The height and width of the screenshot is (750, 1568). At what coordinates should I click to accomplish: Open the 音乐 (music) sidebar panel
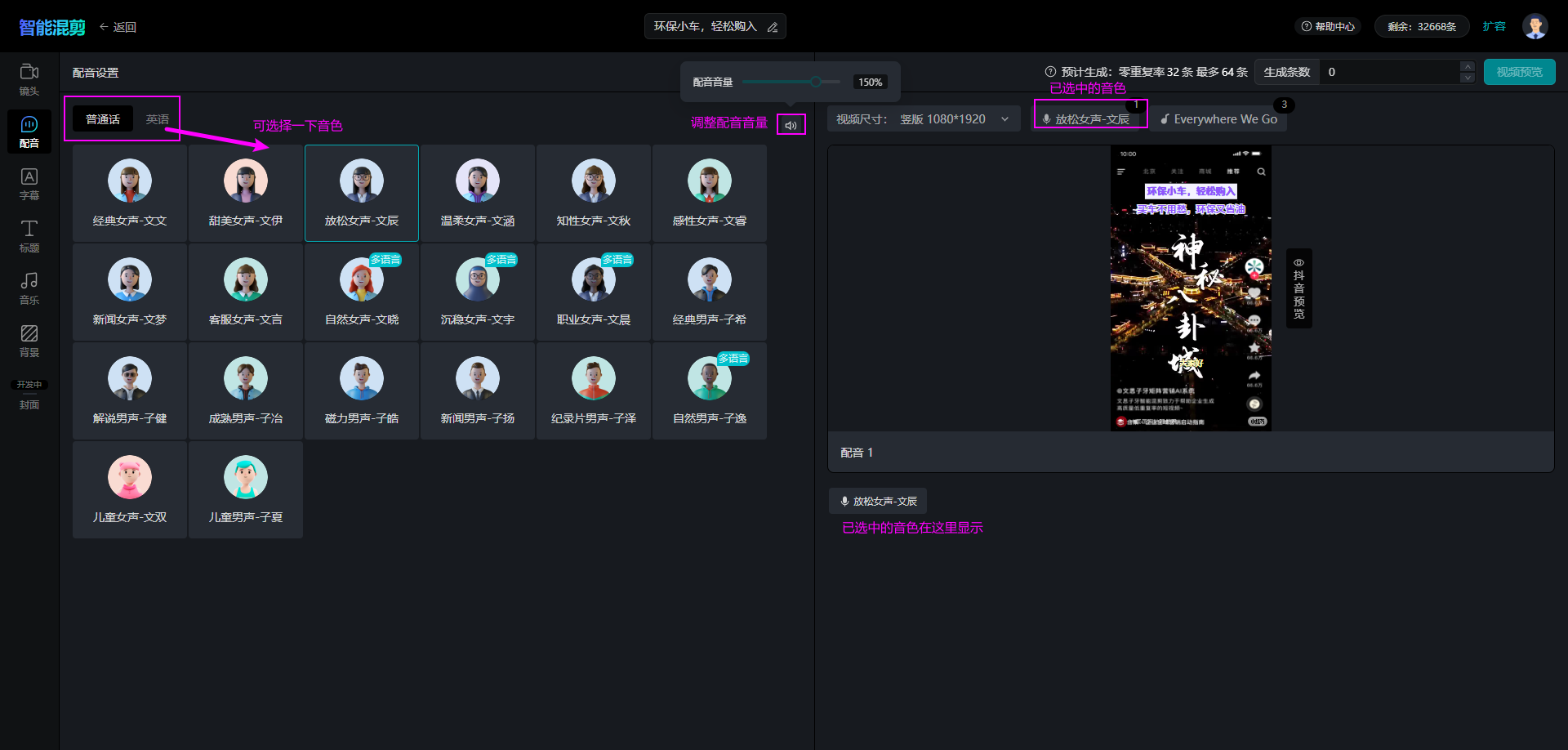29,288
